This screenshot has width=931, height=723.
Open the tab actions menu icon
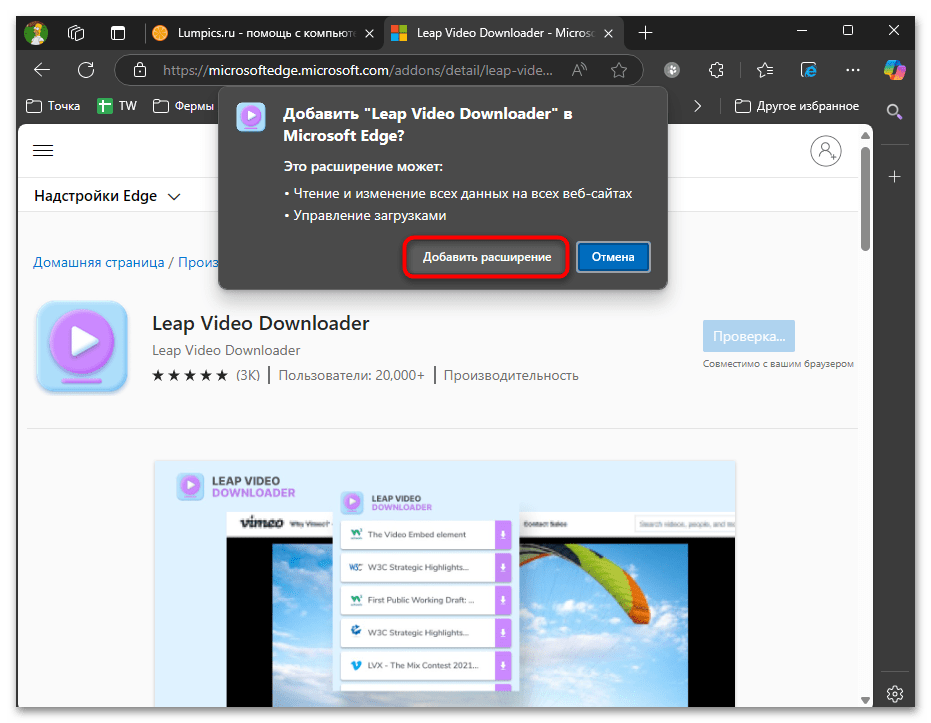pos(118,33)
